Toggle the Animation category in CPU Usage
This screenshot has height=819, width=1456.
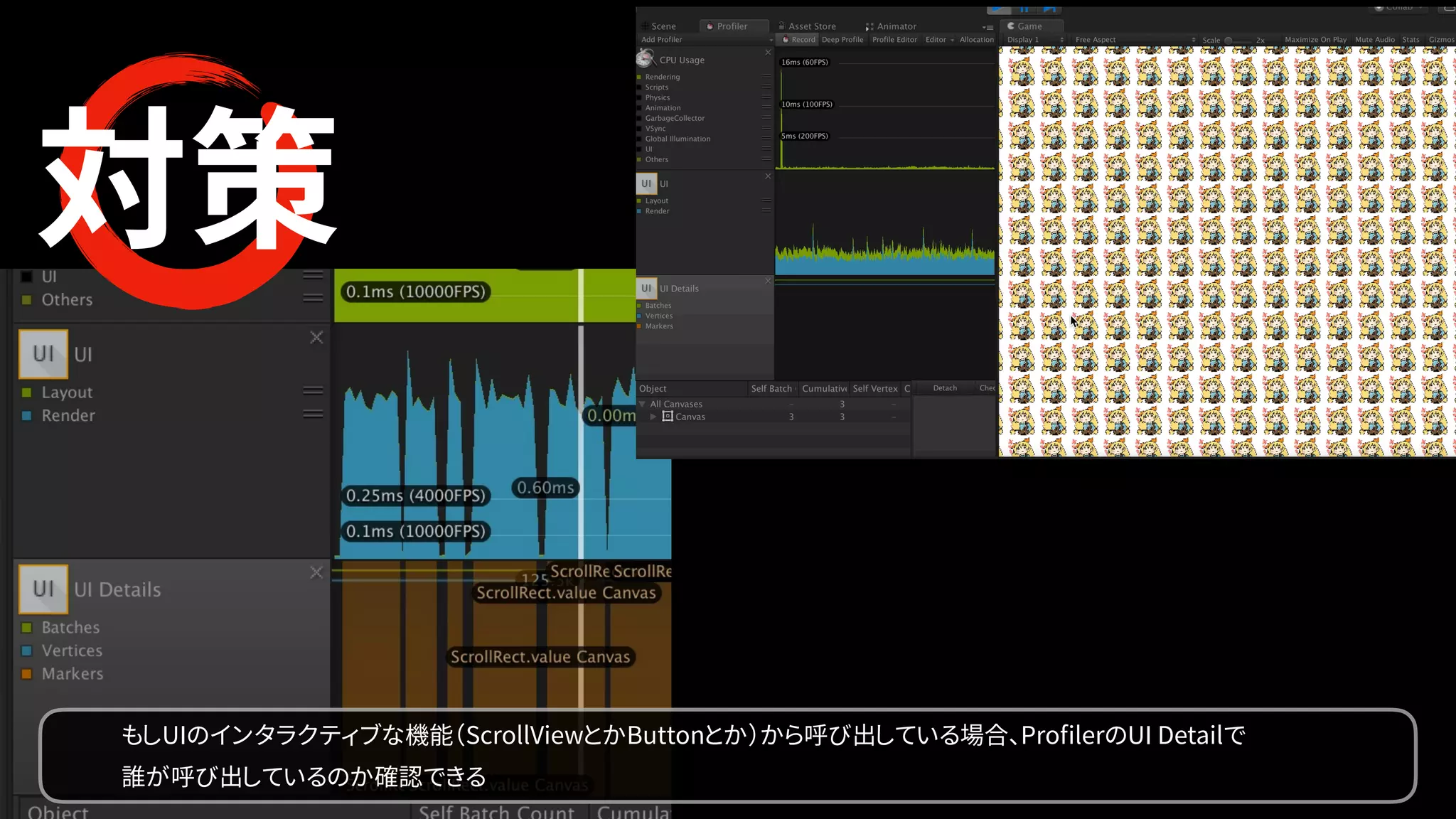click(x=640, y=108)
